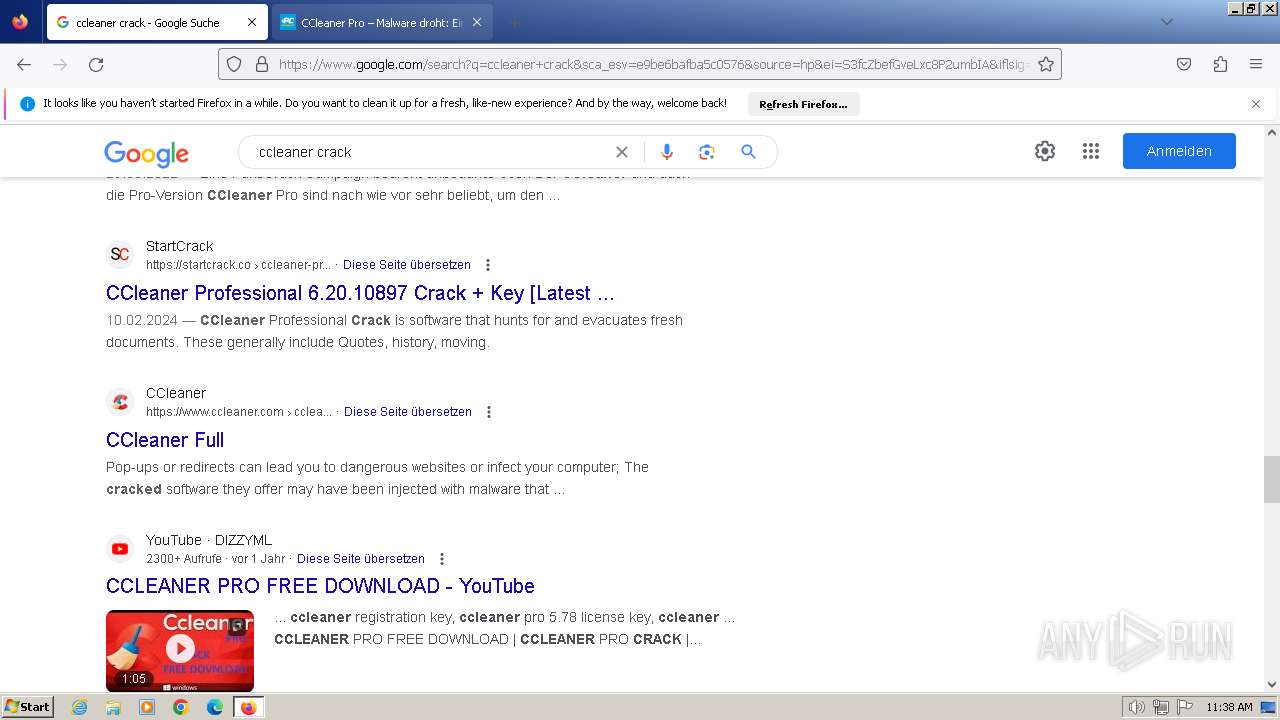Start voice search with the microphone icon

point(667,152)
